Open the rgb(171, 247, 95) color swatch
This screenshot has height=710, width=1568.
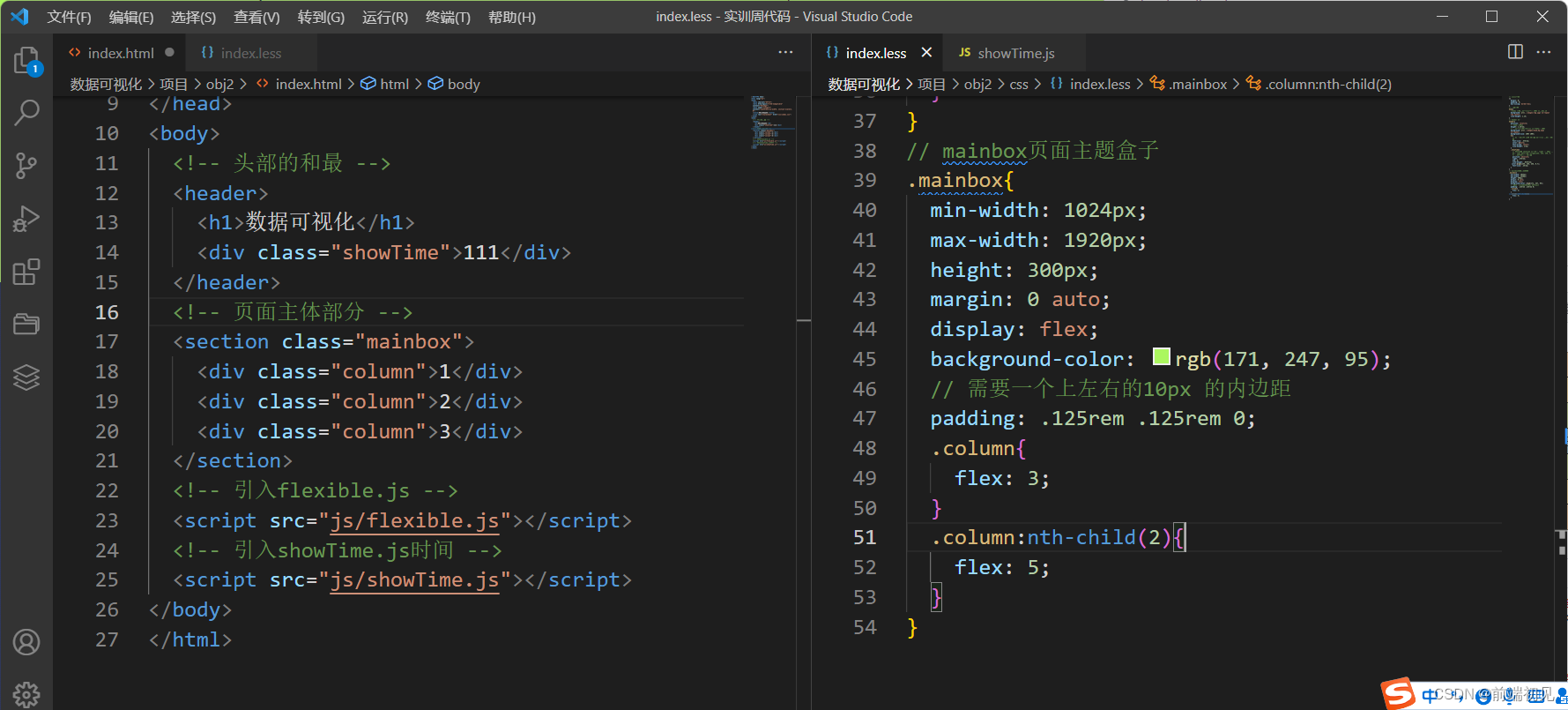click(x=1161, y=357)
